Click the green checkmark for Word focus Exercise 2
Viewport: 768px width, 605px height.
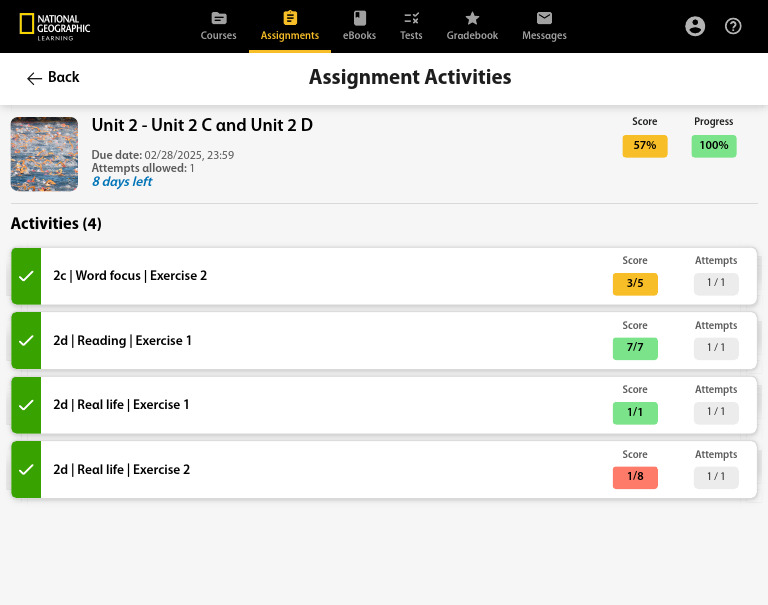[26, 276]
